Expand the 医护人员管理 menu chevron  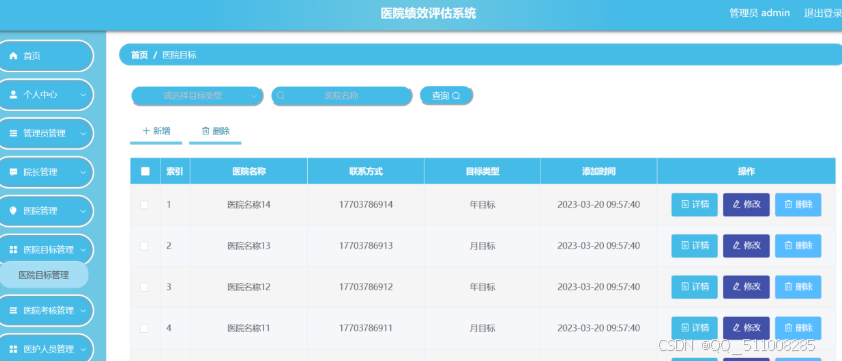(x=83, y=349)
